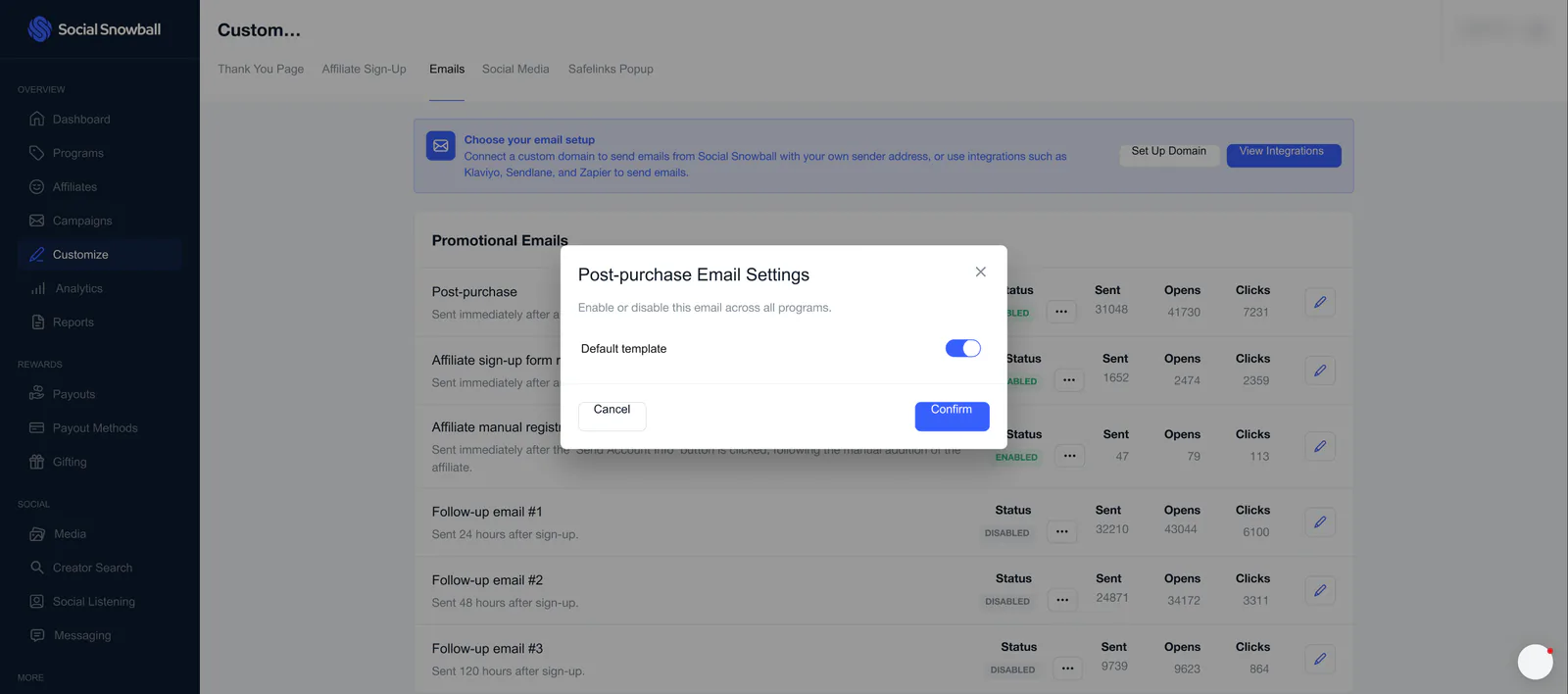Edit the Post-purchase email with the pencil icon
1568x694 pixels.
coord(1320,302)
